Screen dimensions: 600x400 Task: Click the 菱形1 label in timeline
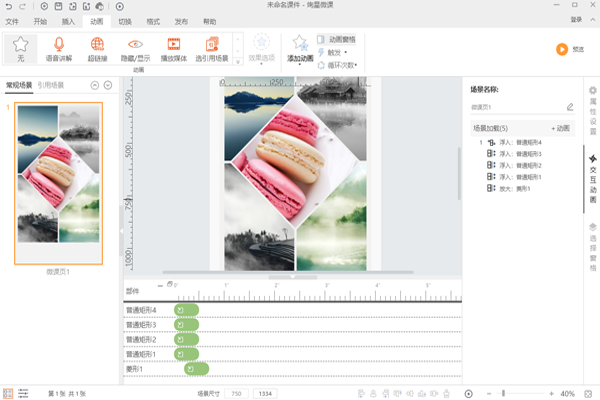pos(134,369)
